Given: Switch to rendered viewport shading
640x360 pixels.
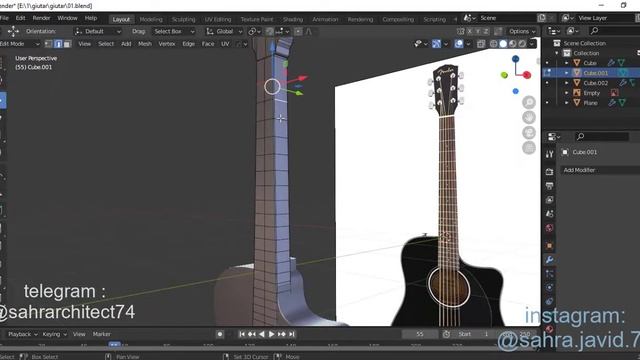Looking at the screenshot, I should [522, 44].
